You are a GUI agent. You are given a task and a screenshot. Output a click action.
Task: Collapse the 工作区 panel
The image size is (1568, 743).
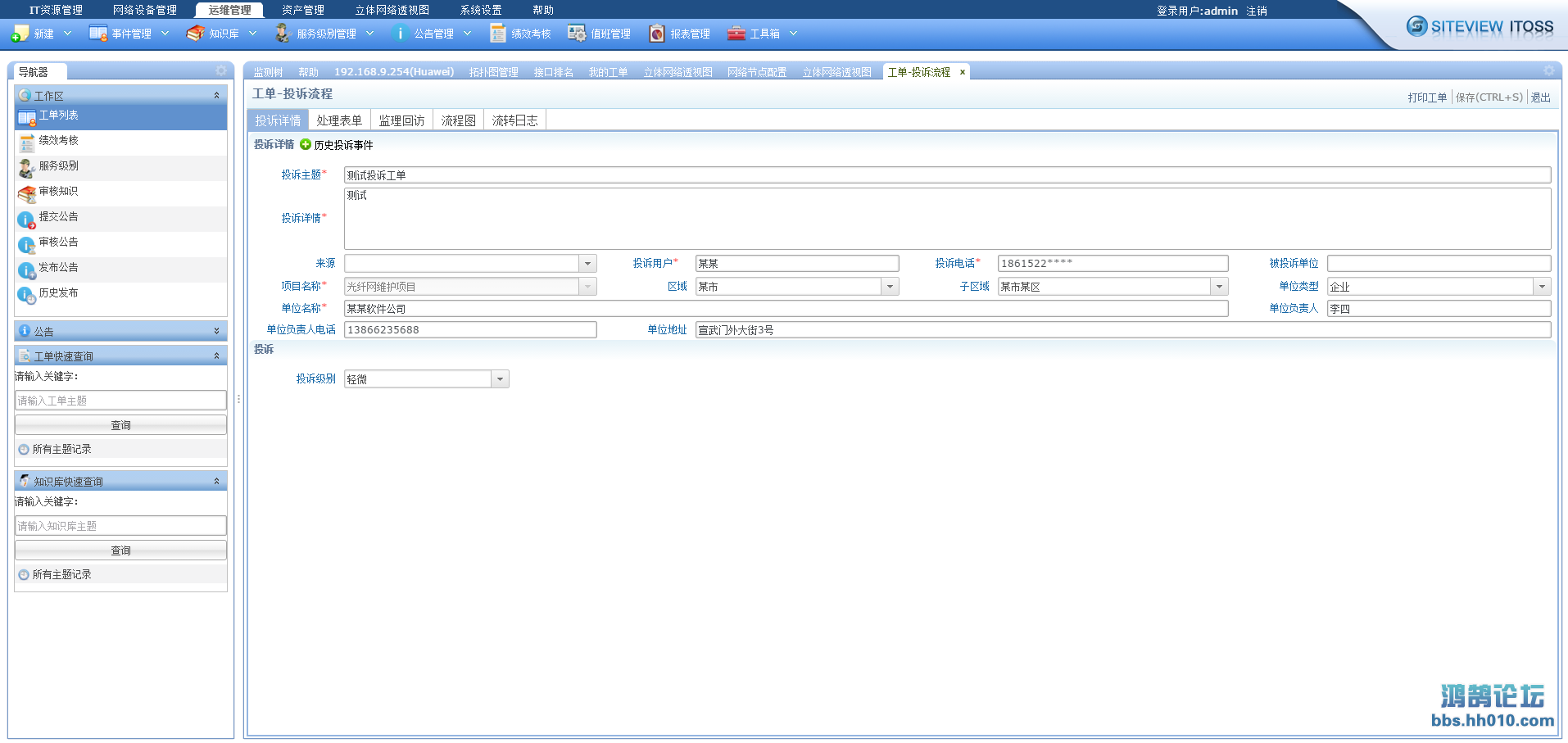[x=216, y=96]
